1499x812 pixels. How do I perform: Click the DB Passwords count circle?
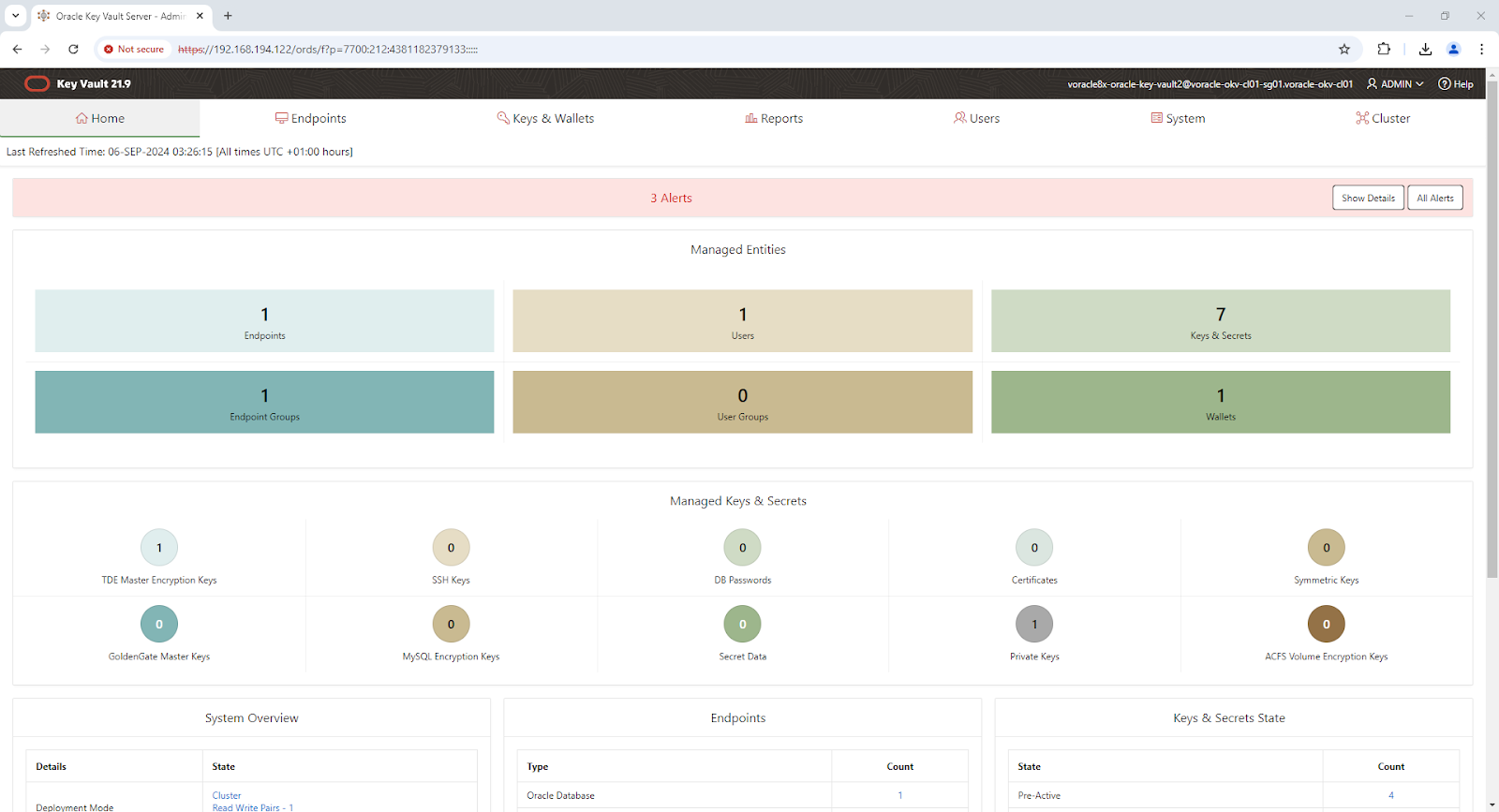[743, 548]
